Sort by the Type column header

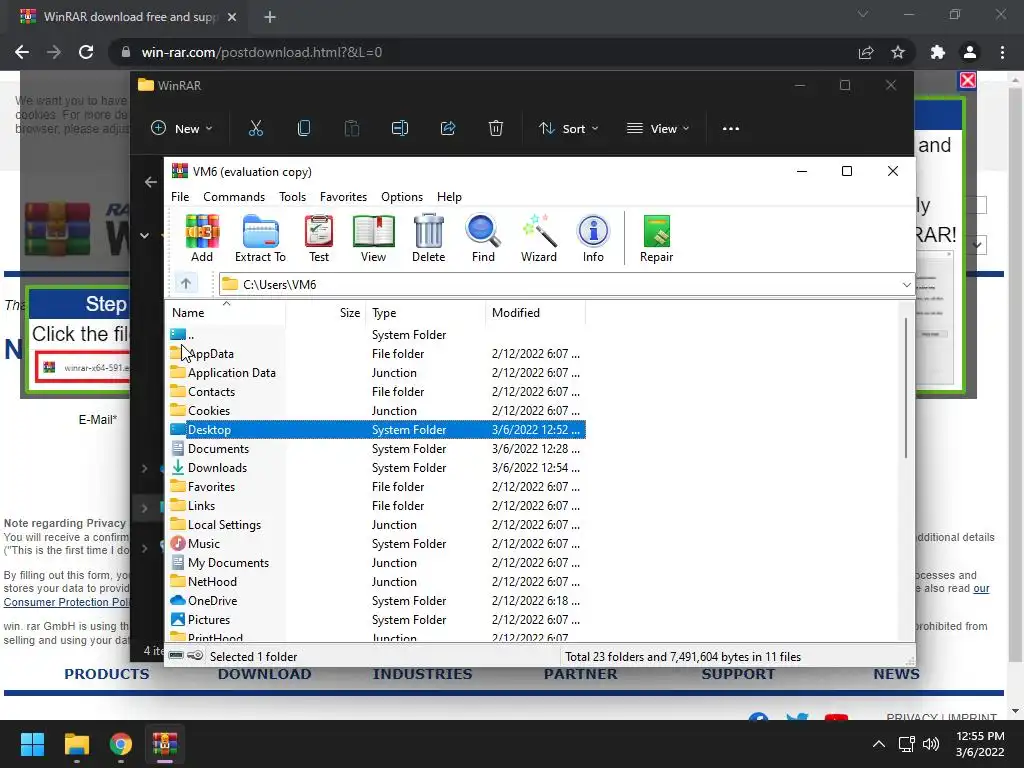(425, 313)
